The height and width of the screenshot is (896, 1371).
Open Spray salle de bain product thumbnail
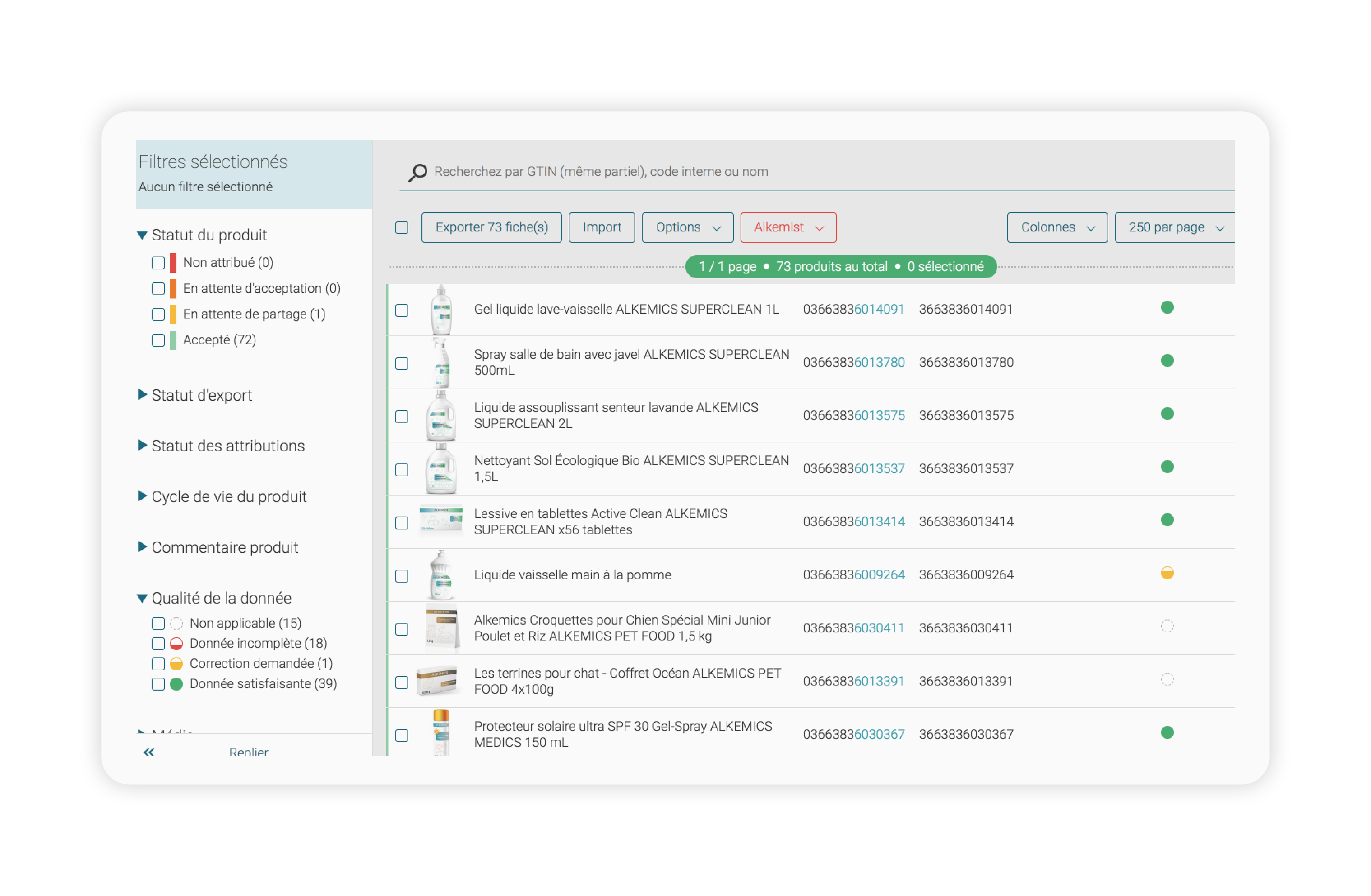(x=441, y=363)
